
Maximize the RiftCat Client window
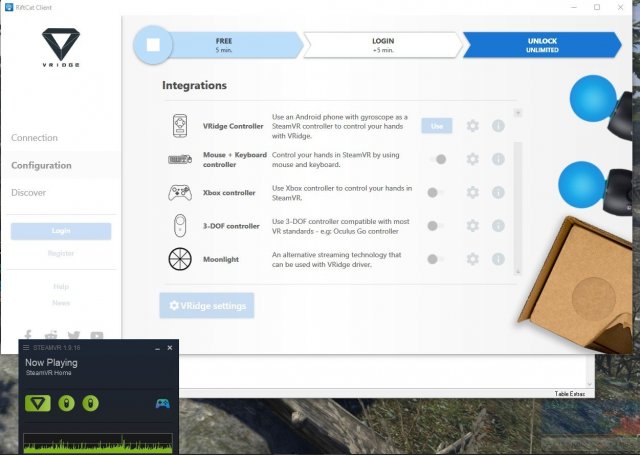point(597,7)
